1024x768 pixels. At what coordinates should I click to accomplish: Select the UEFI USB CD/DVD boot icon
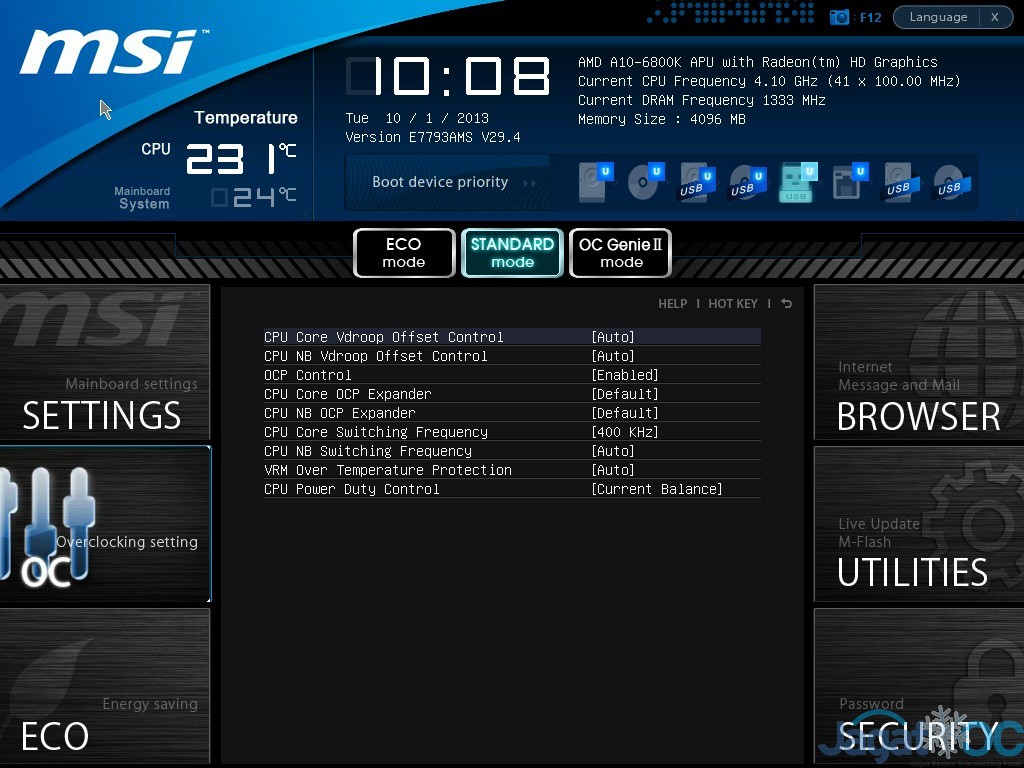[x=748, y=182]
